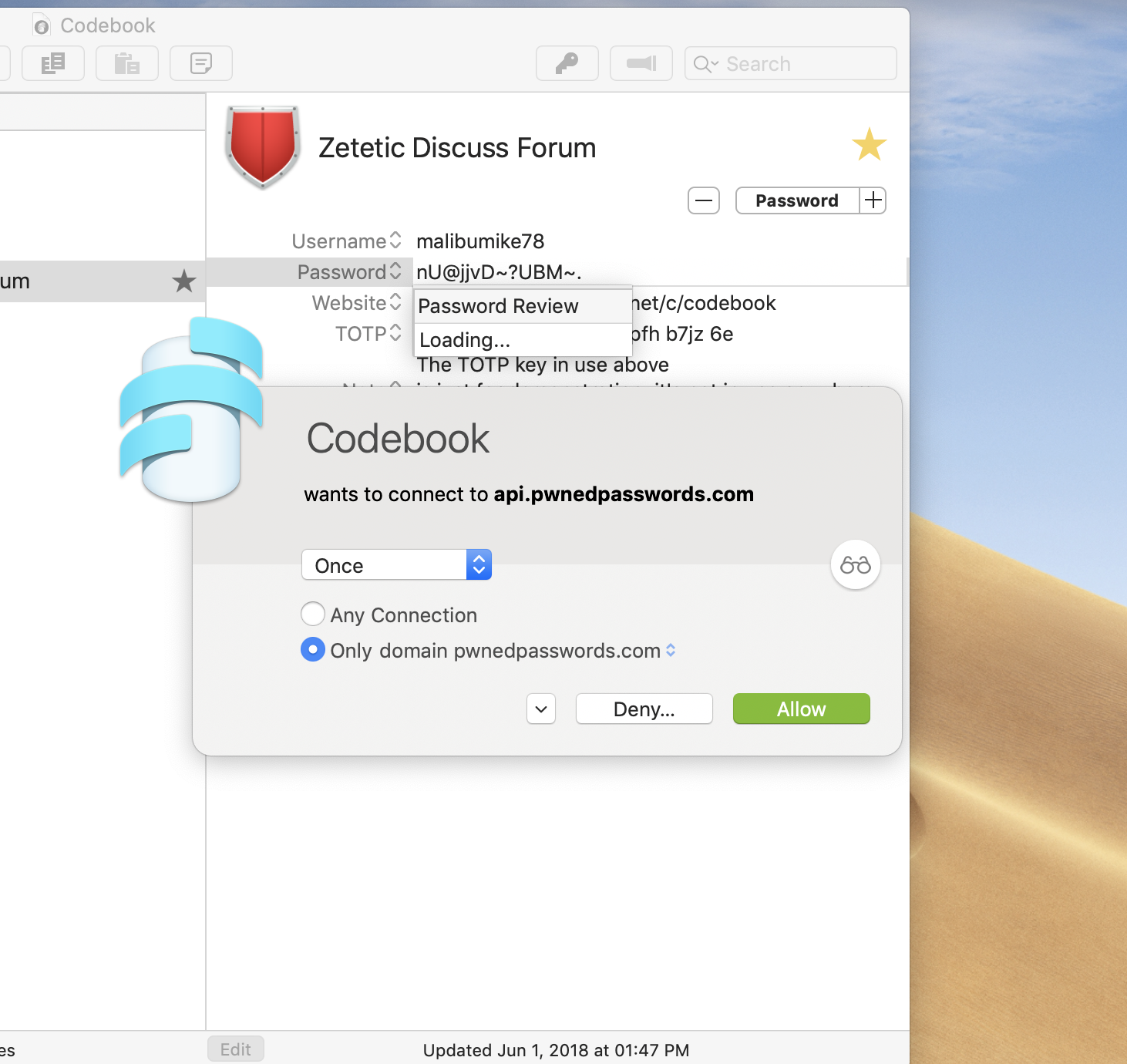This screenshot has height=1064, width=1127.
Task: Open the Website field label stepper
Action: pos(395,301)
